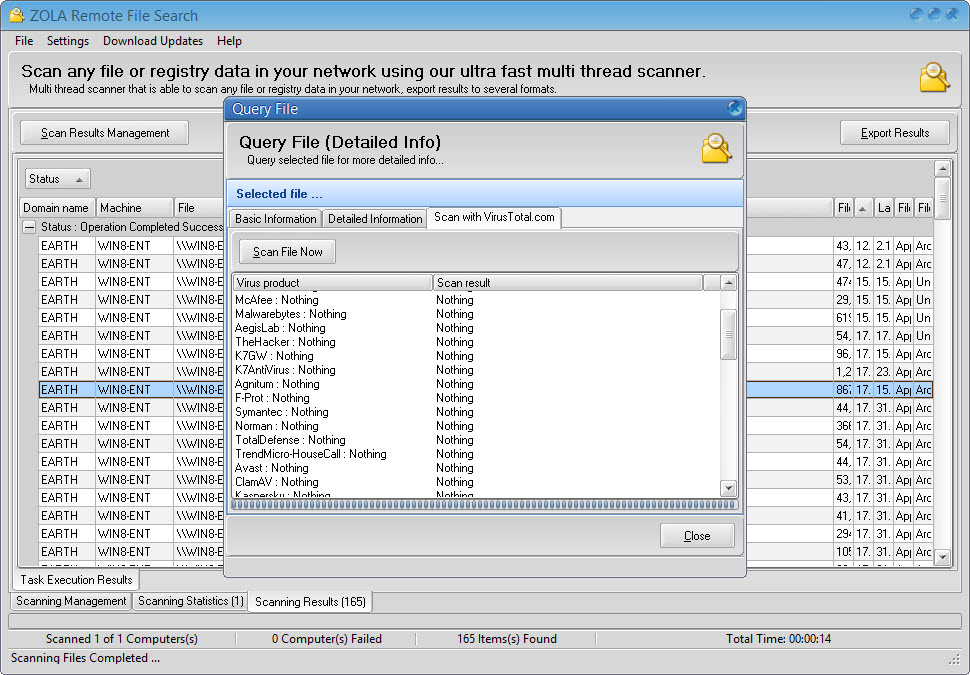
Task: Click the sort arrow column header icon
Action: coord(863,208)
